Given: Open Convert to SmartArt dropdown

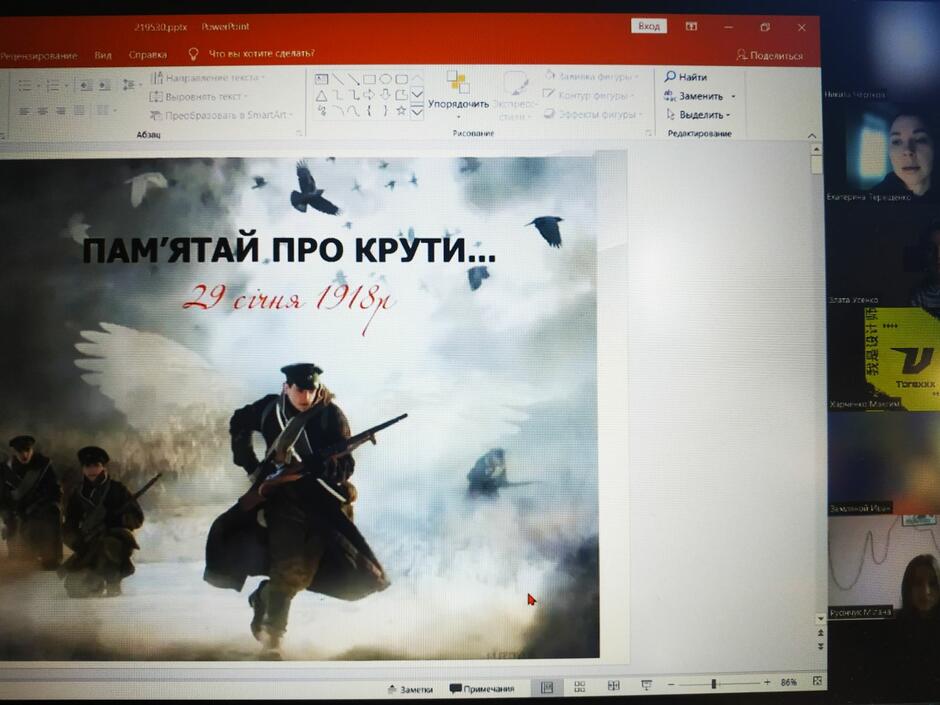Looking at the screenshot, I should (x=220, y=115).
